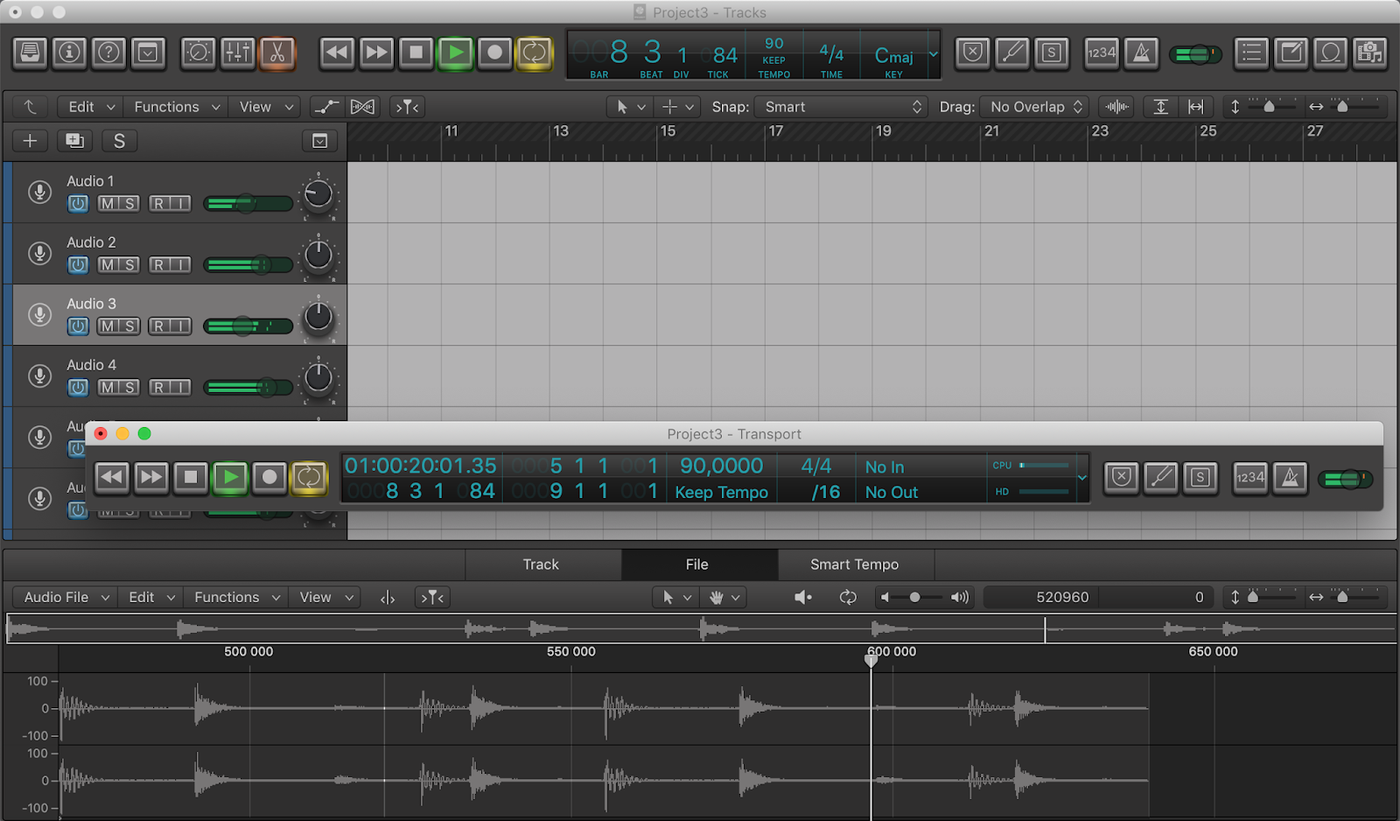The image size is (1400, 821).
Task: Open the Edit menu in Tracks area
Action: 90,107
